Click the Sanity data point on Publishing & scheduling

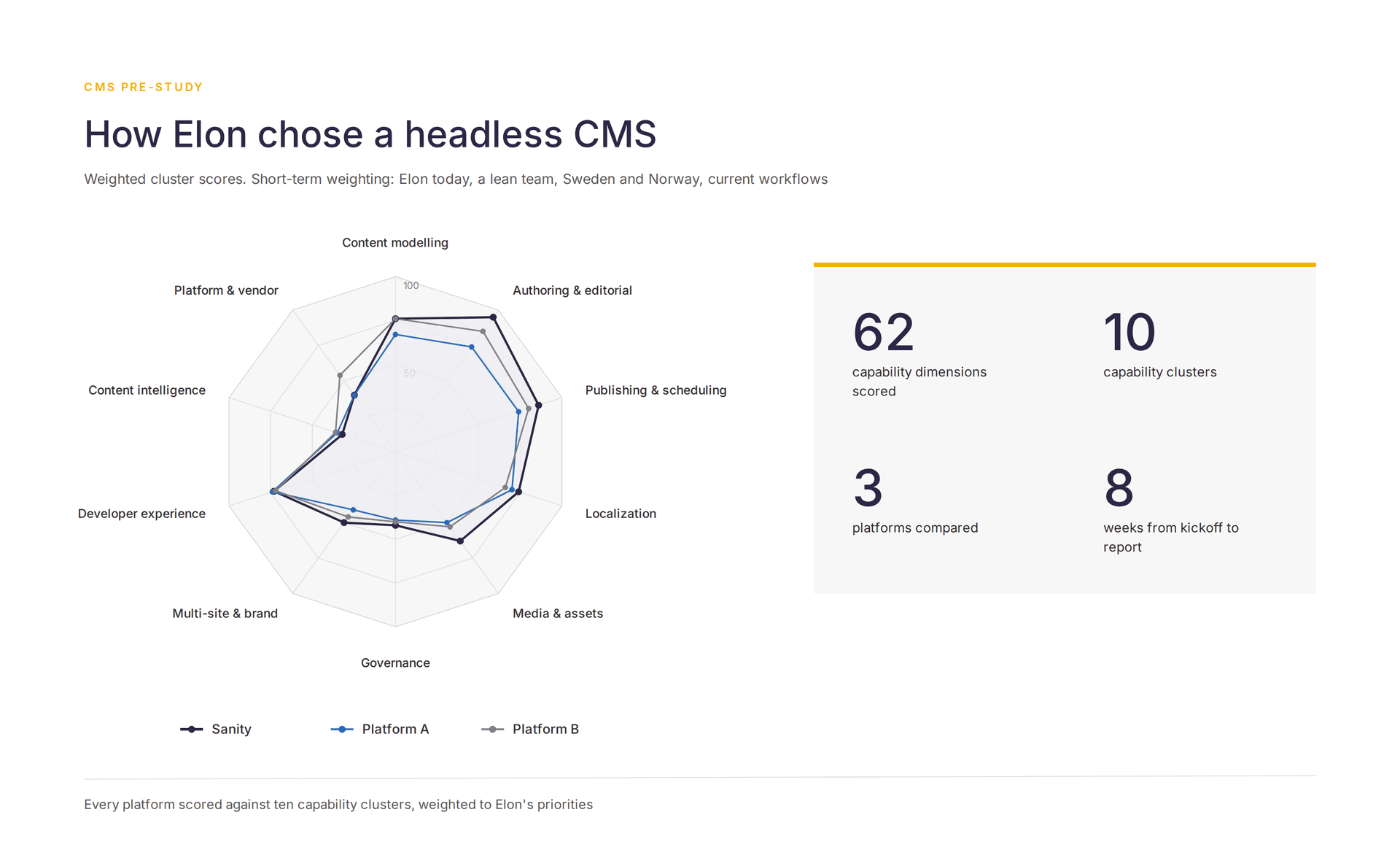tap(538, 405)
